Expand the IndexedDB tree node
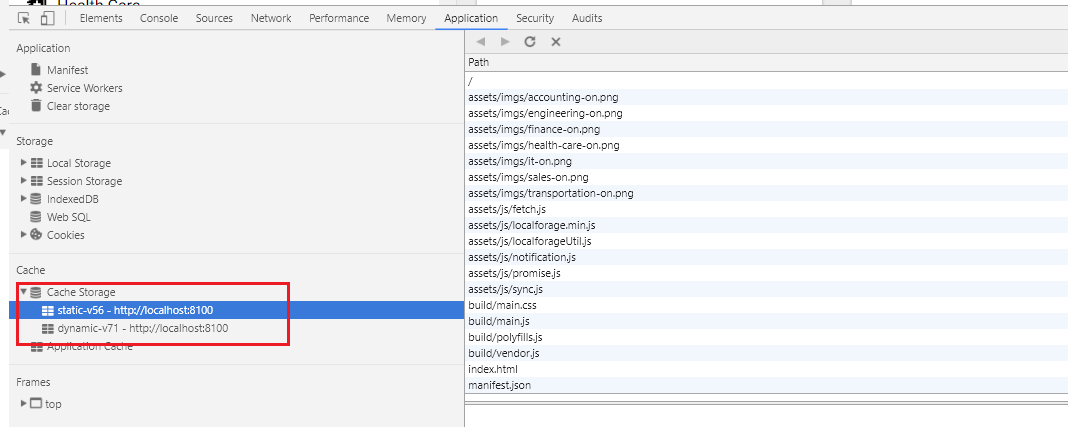Screen dimensions: 1068x427 click(x=24, y=198)
